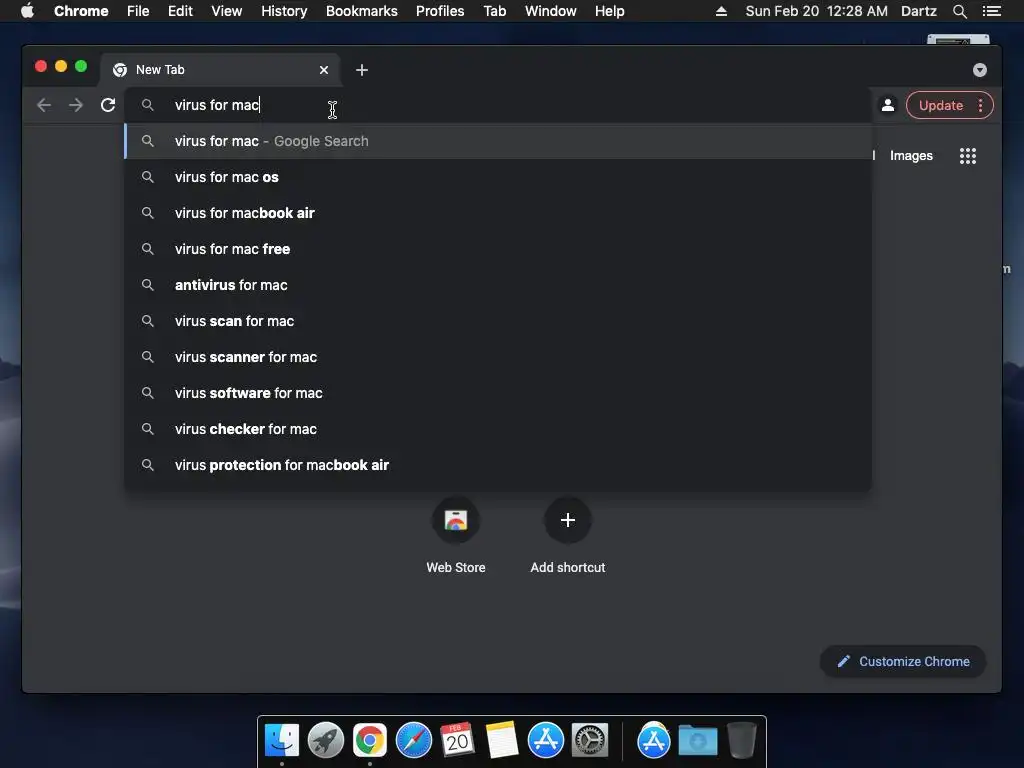
Task: Choose 'virus for macbook air' suggestion
Action: click(498, 213)
